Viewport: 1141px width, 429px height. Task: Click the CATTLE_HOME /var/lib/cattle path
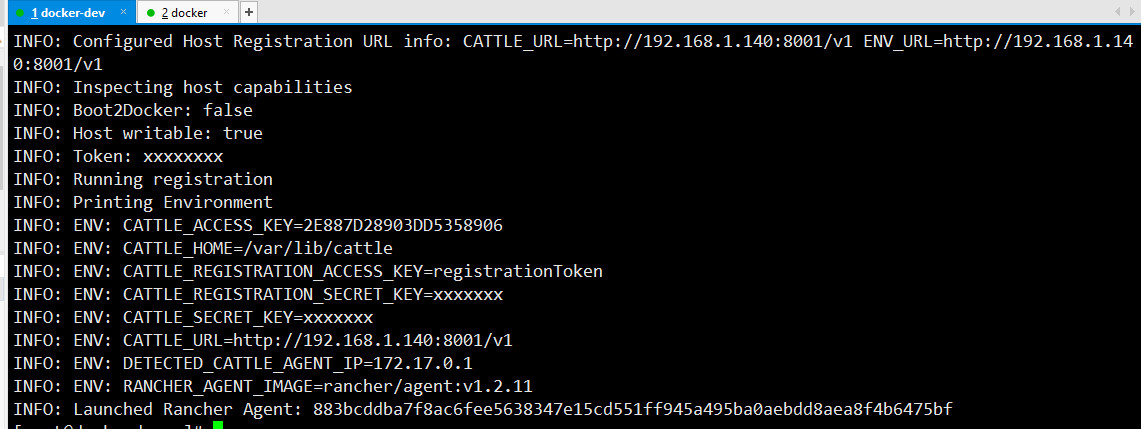click(327, 249)
